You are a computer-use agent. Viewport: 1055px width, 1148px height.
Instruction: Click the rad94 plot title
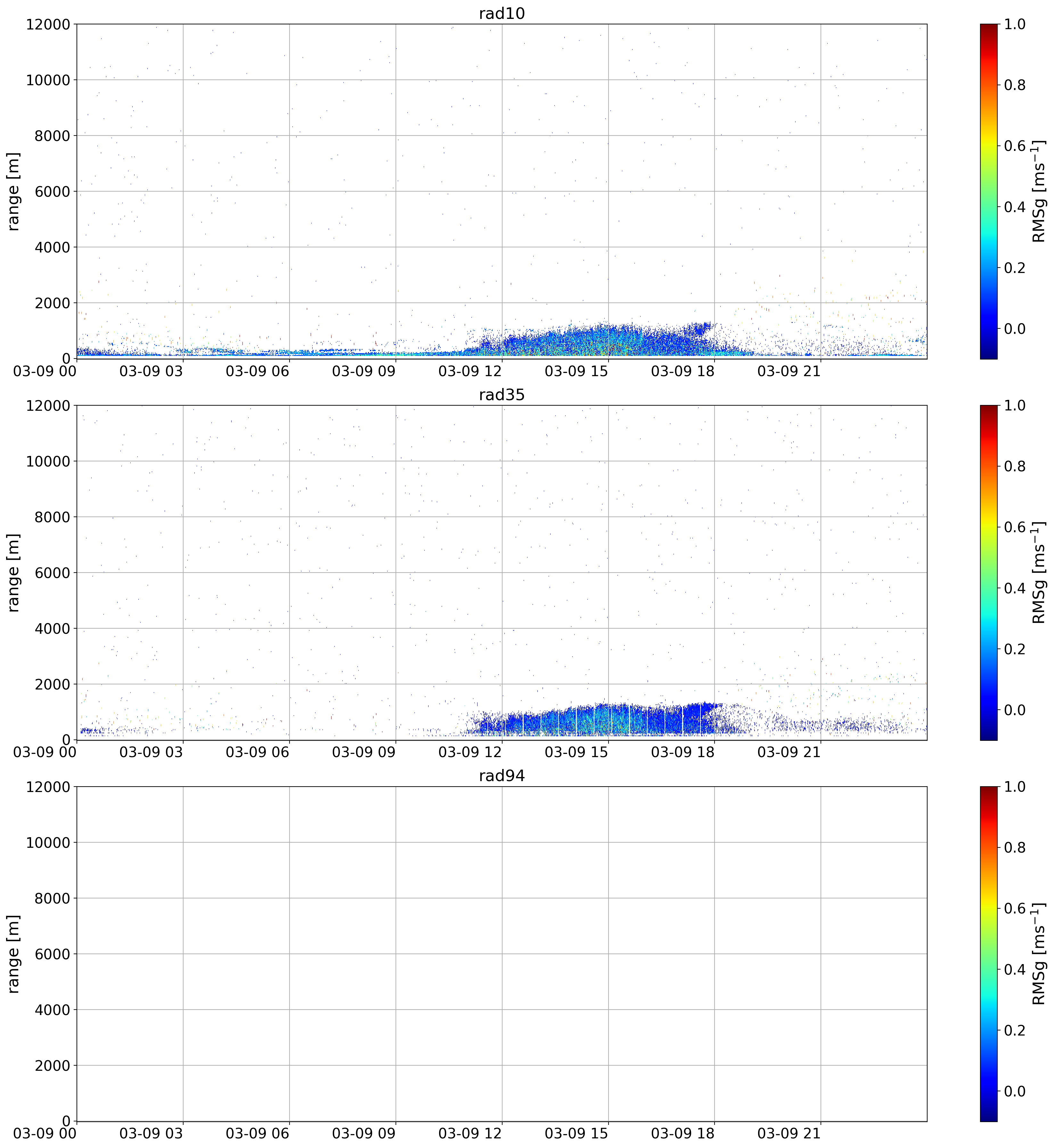click(x=501, y=776)
